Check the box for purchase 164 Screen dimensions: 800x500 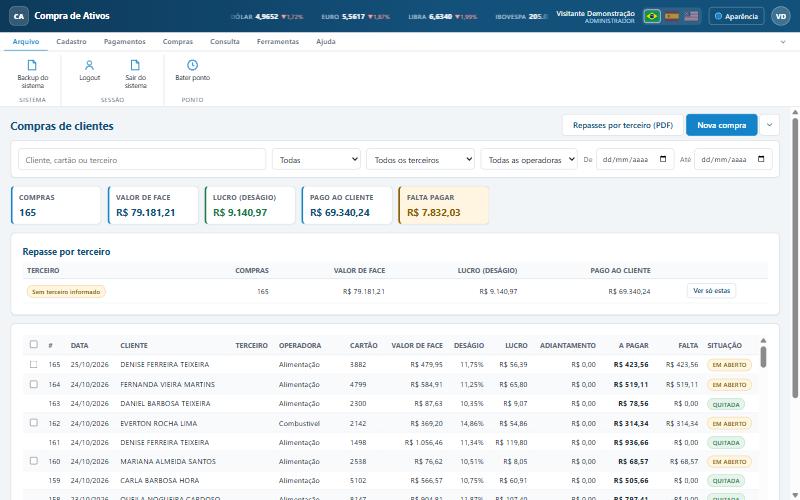(34, 384)
